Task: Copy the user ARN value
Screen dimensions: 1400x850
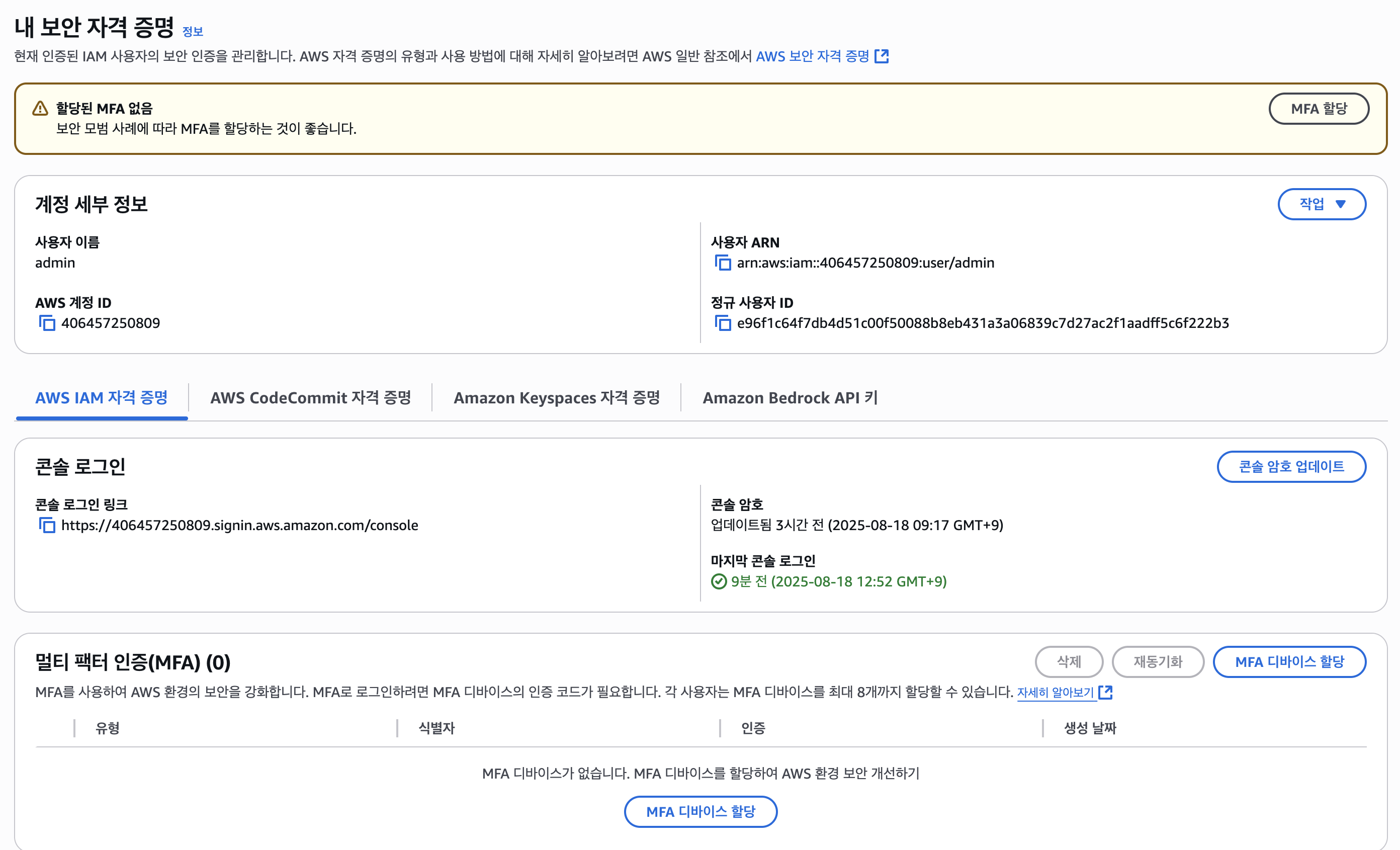Action: pos(722,263)
